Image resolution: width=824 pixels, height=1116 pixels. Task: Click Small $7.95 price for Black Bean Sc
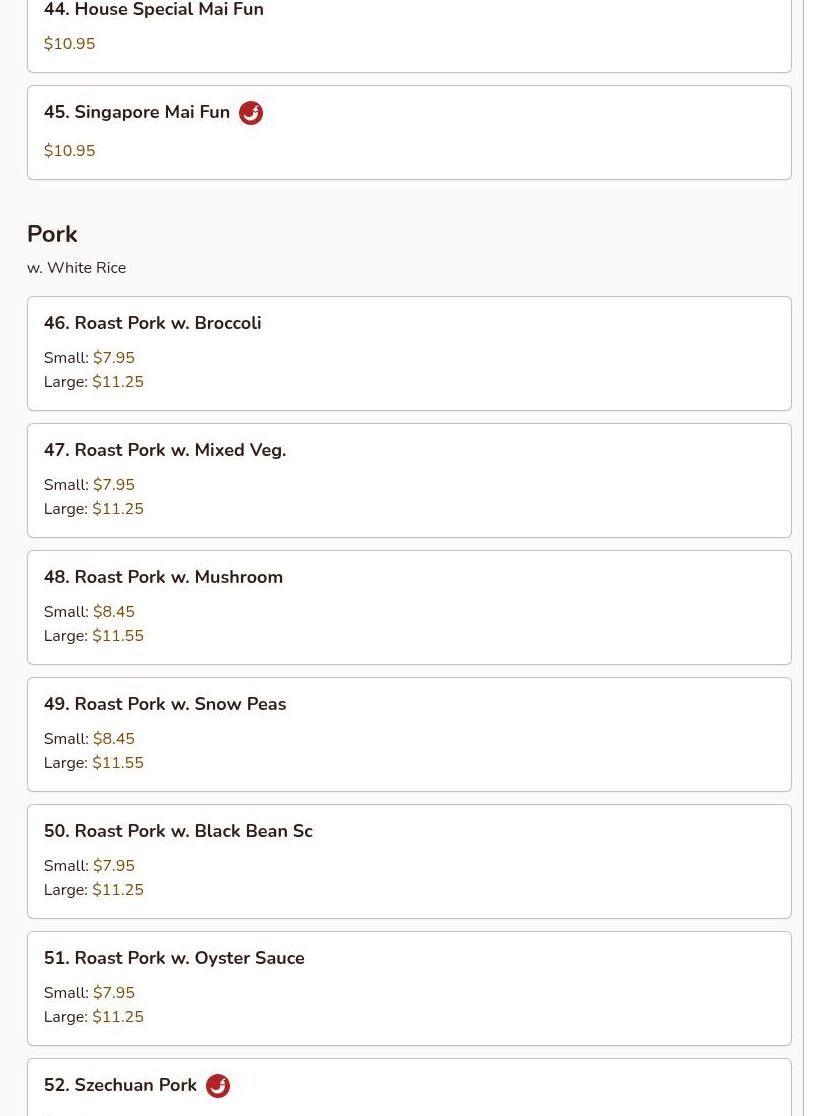pyautogui.click(x=114, y=866)
